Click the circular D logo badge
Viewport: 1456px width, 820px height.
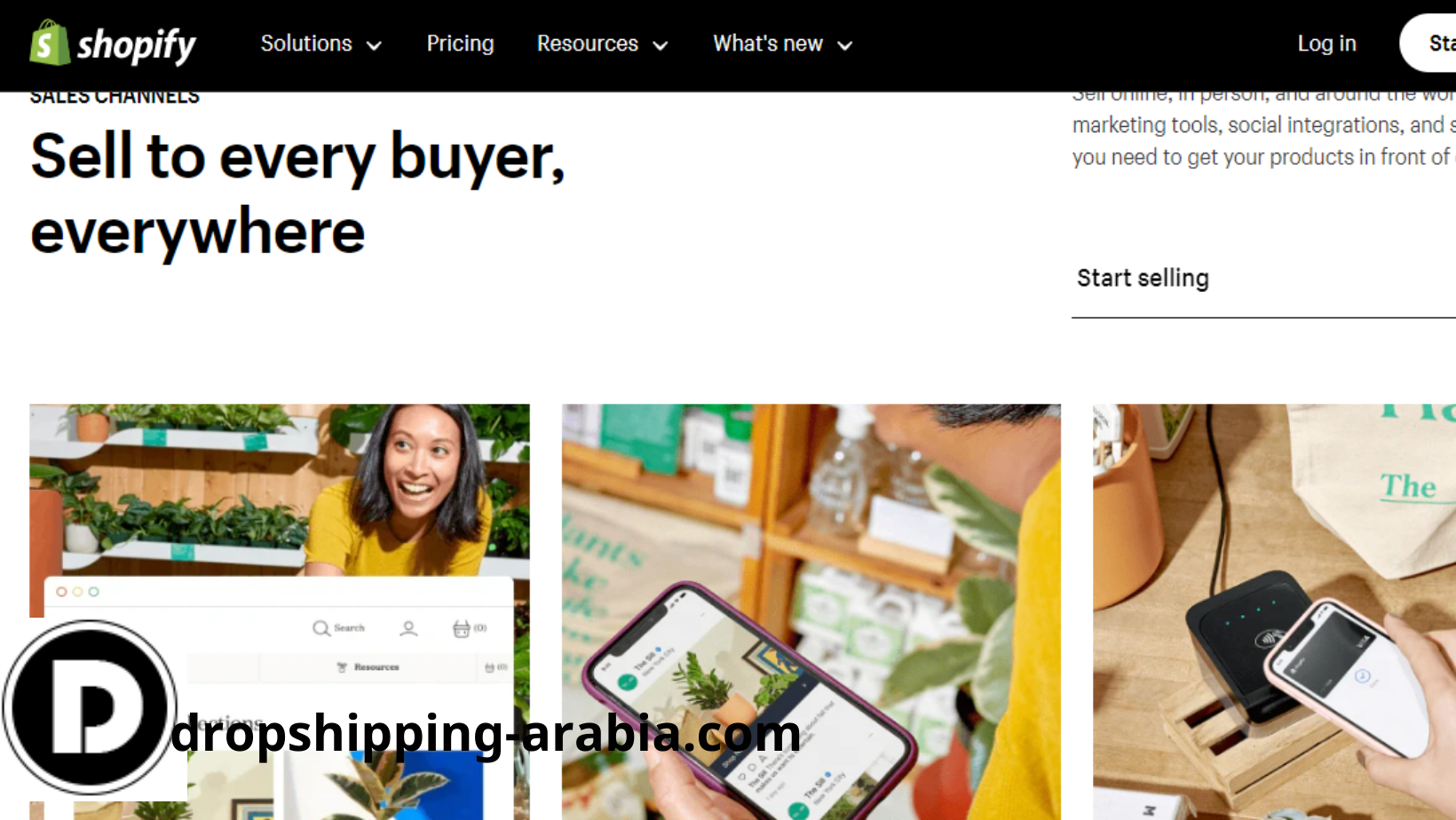click(x=90, y=707)
